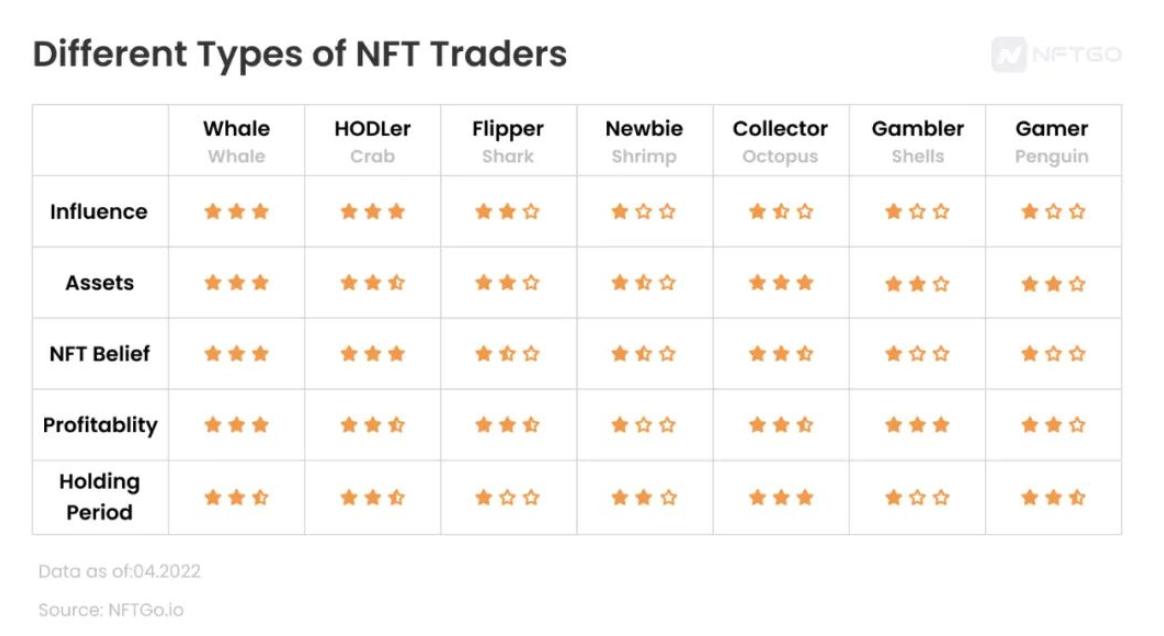The image size is (1164, 636).
Task: Select the Flipper NFT Belief stars
Action: coord(508,354)
